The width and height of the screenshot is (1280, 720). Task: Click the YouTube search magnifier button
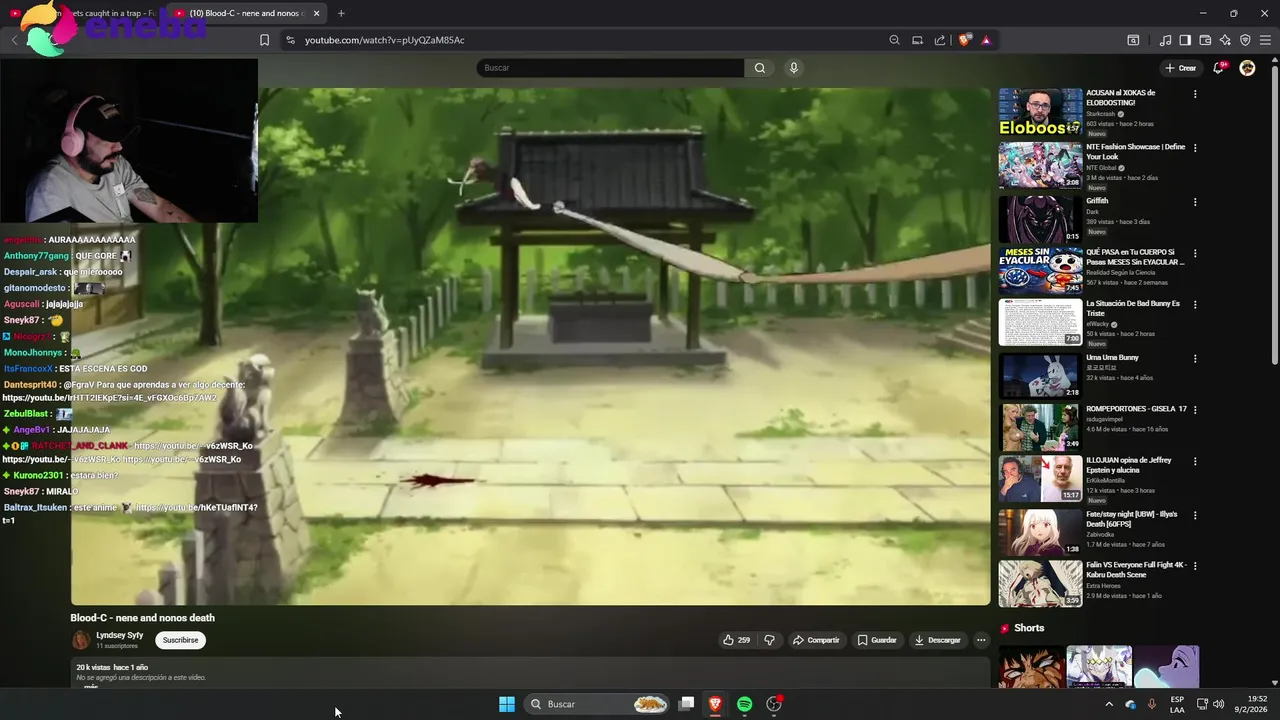[760, 68]
